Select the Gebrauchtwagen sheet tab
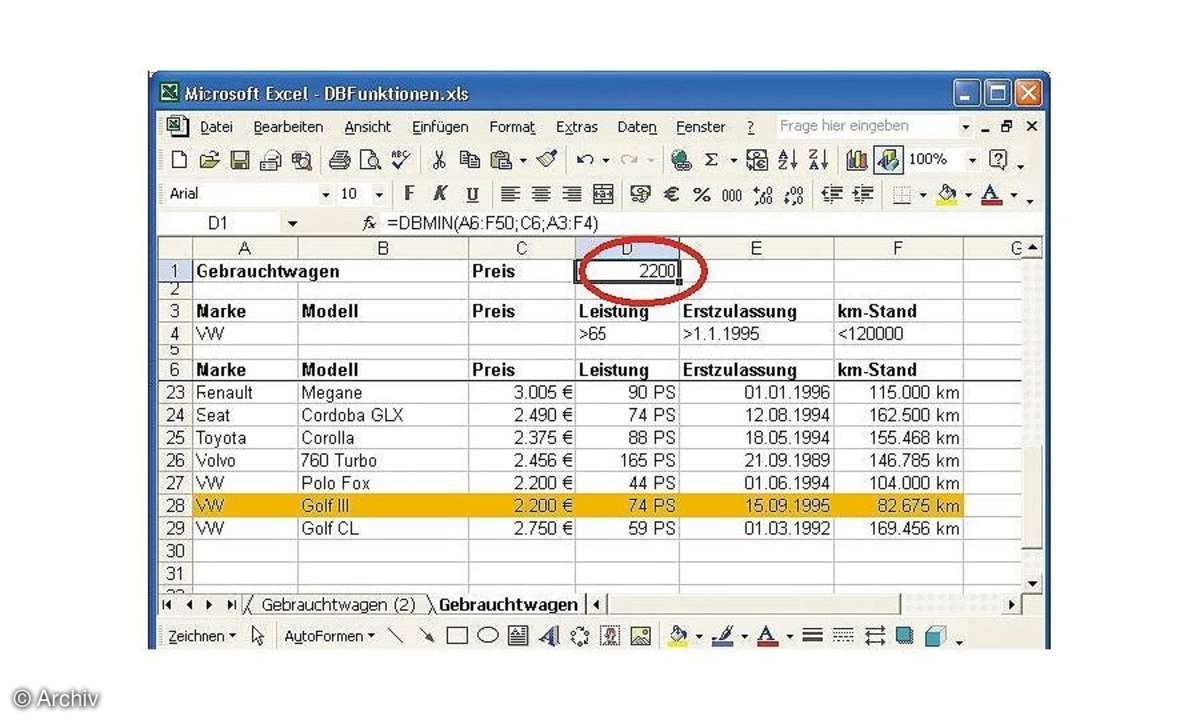This screenshot has height=720, width=1200. click(x=508, y=605)
